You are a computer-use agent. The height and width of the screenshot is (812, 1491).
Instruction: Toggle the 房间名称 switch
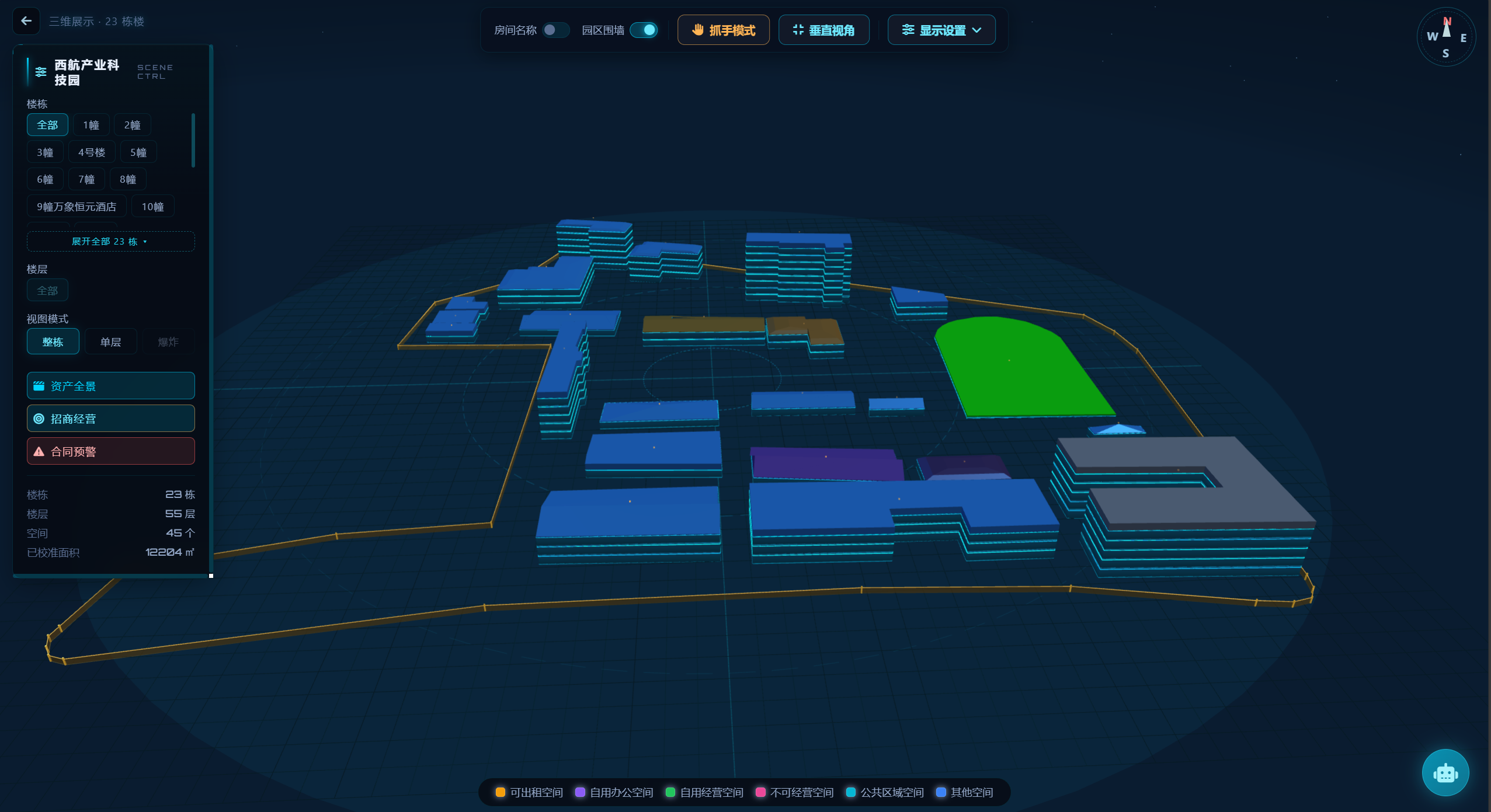pyautogui.click(x=555, y=30)
